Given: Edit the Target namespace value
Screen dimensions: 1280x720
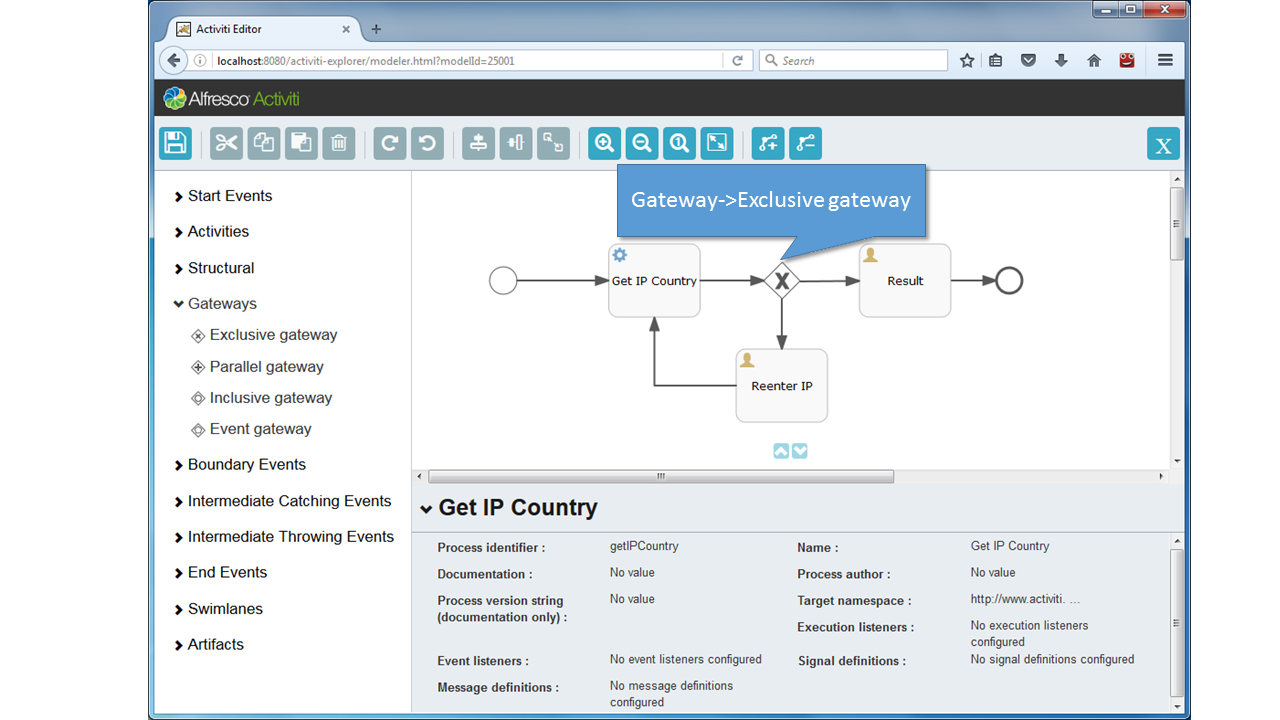Looking at the screenshot, I should click(x=1025, y=600).
